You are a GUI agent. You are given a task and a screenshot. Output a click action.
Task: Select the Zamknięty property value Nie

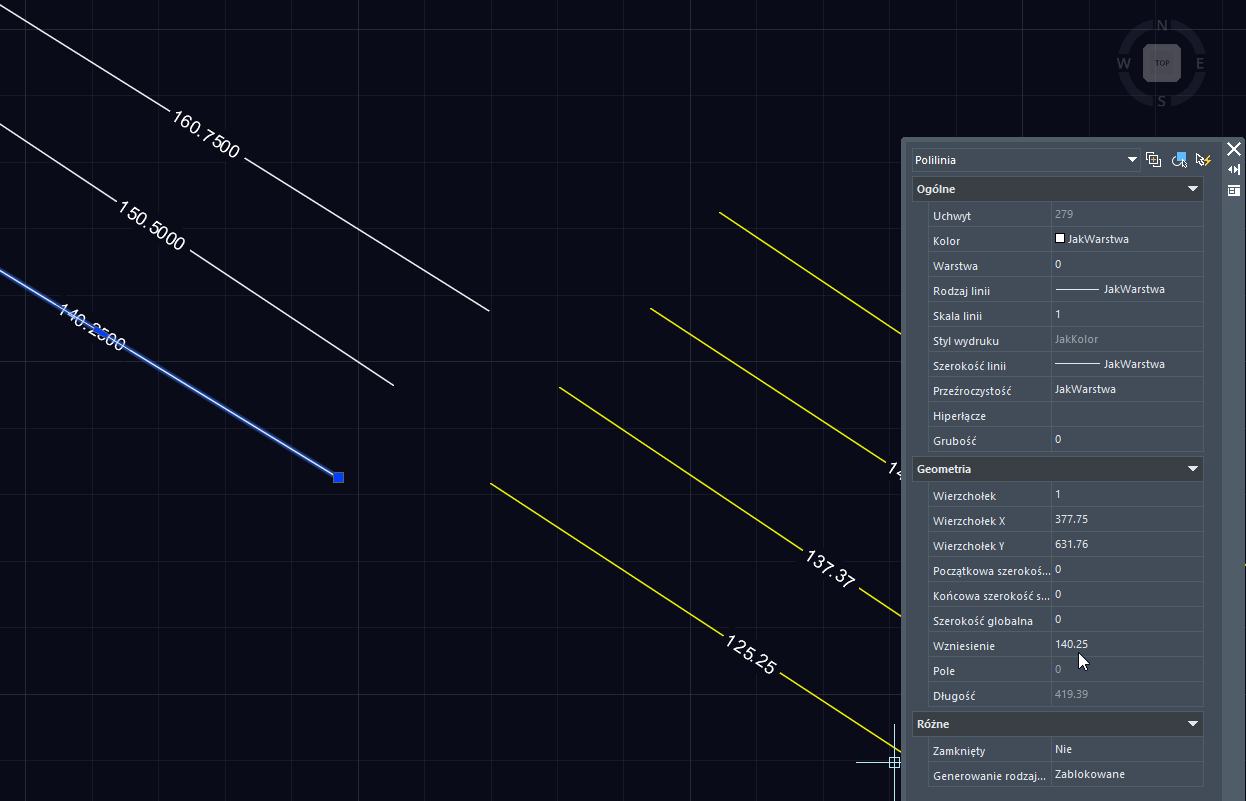click(1127, 749)
